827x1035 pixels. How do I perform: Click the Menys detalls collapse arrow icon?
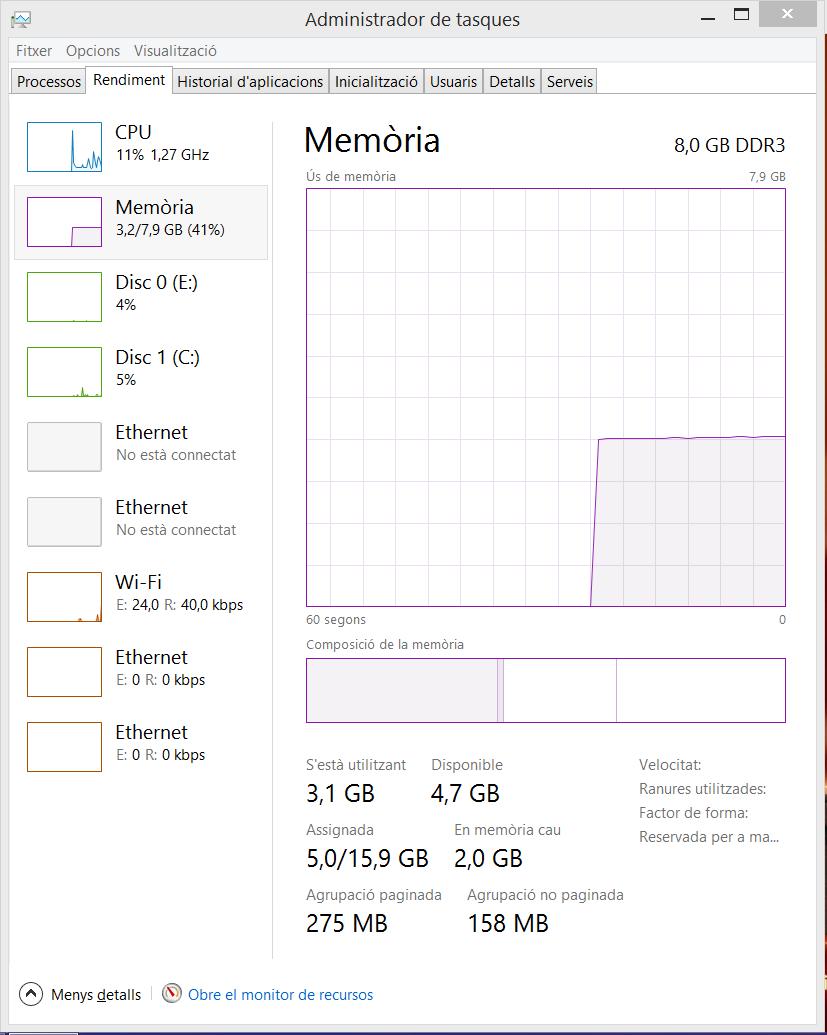coord(31,994)
